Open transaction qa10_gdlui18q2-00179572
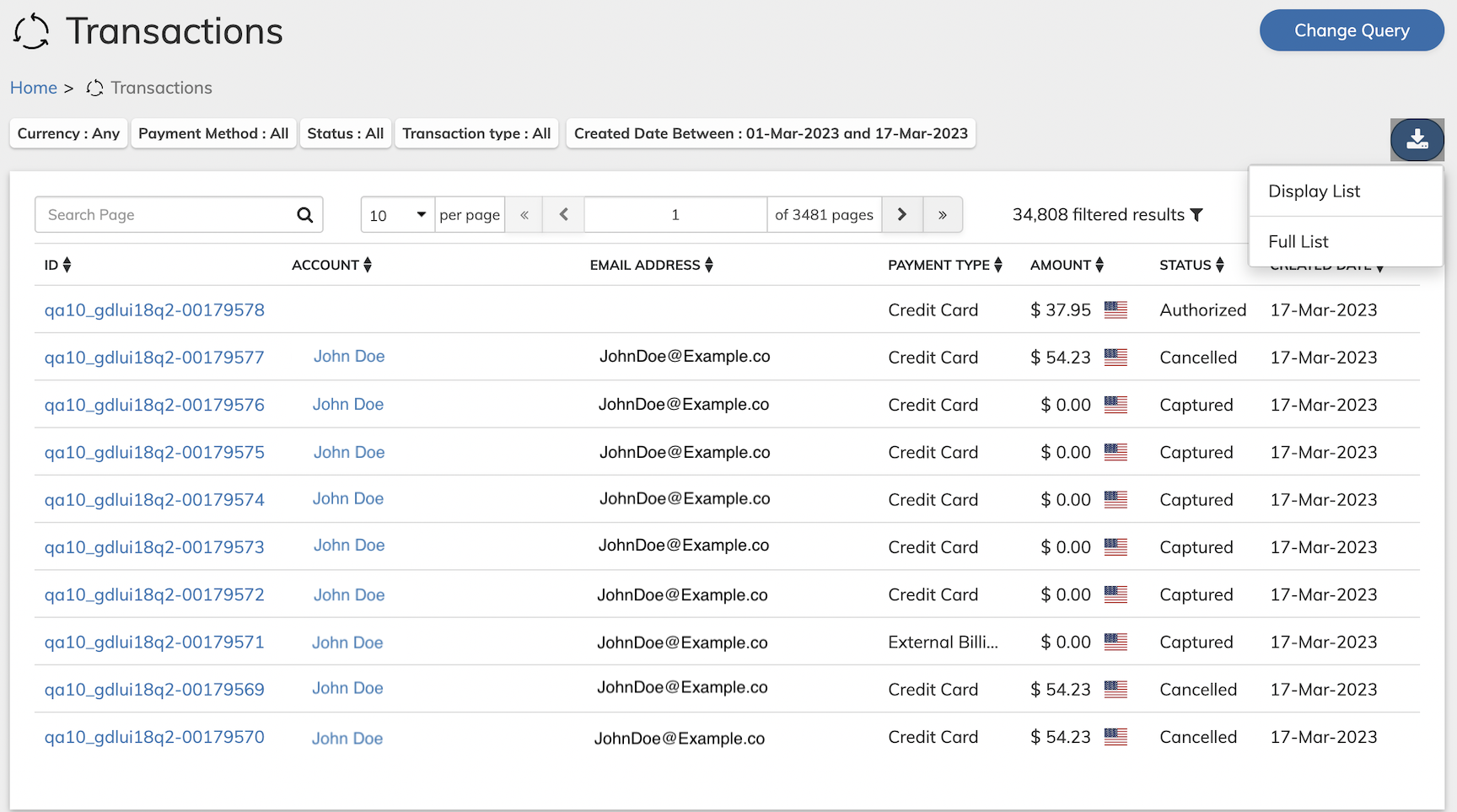Image resolution: width=1457 pixels, height=812 pixels. point(154,594)
